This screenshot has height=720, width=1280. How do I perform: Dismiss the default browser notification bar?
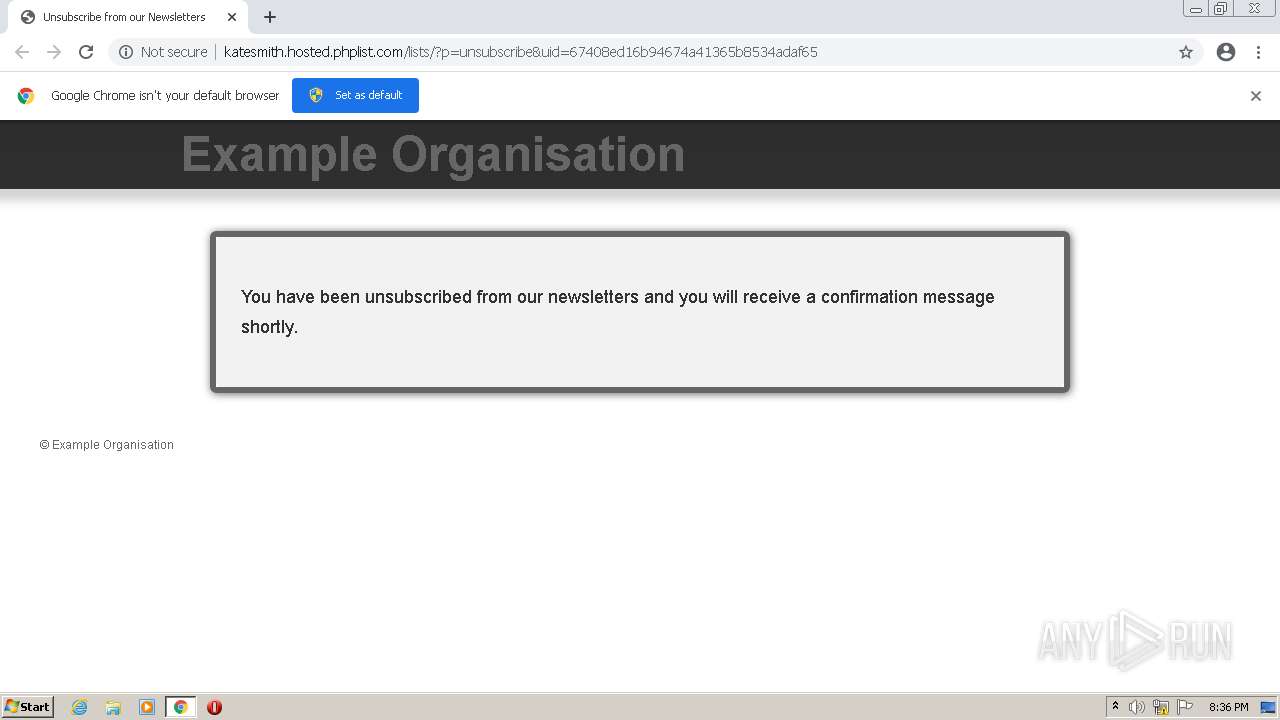pyautogui.click(x=1256, y=96)
